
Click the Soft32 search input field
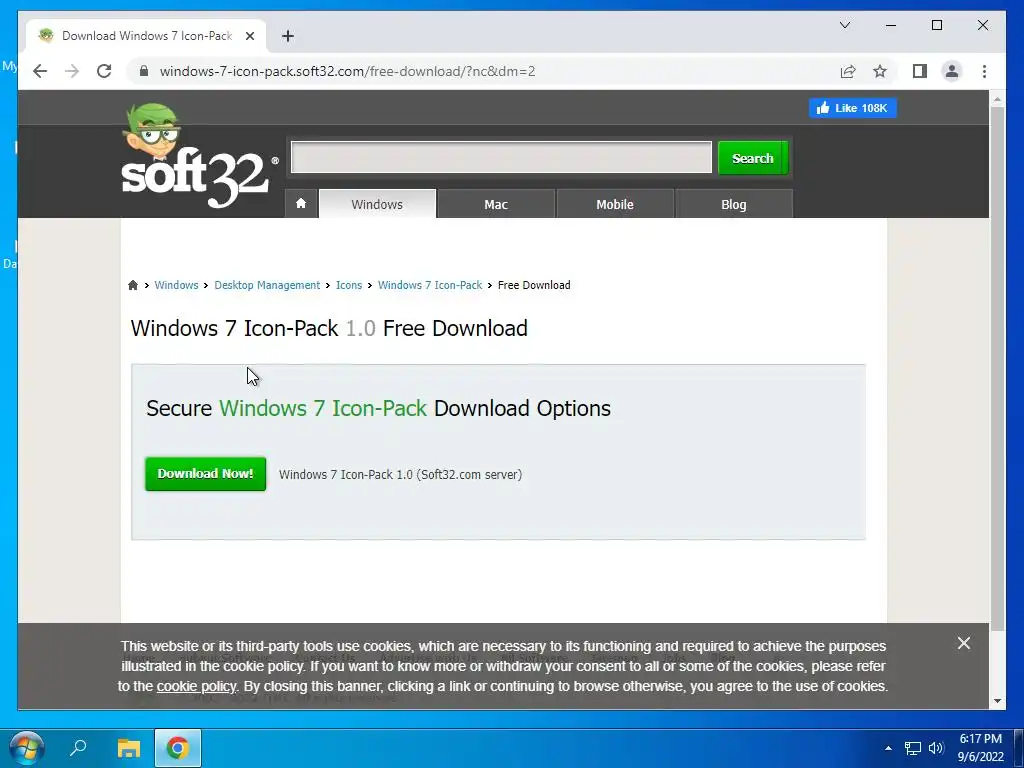click(501, 157)
